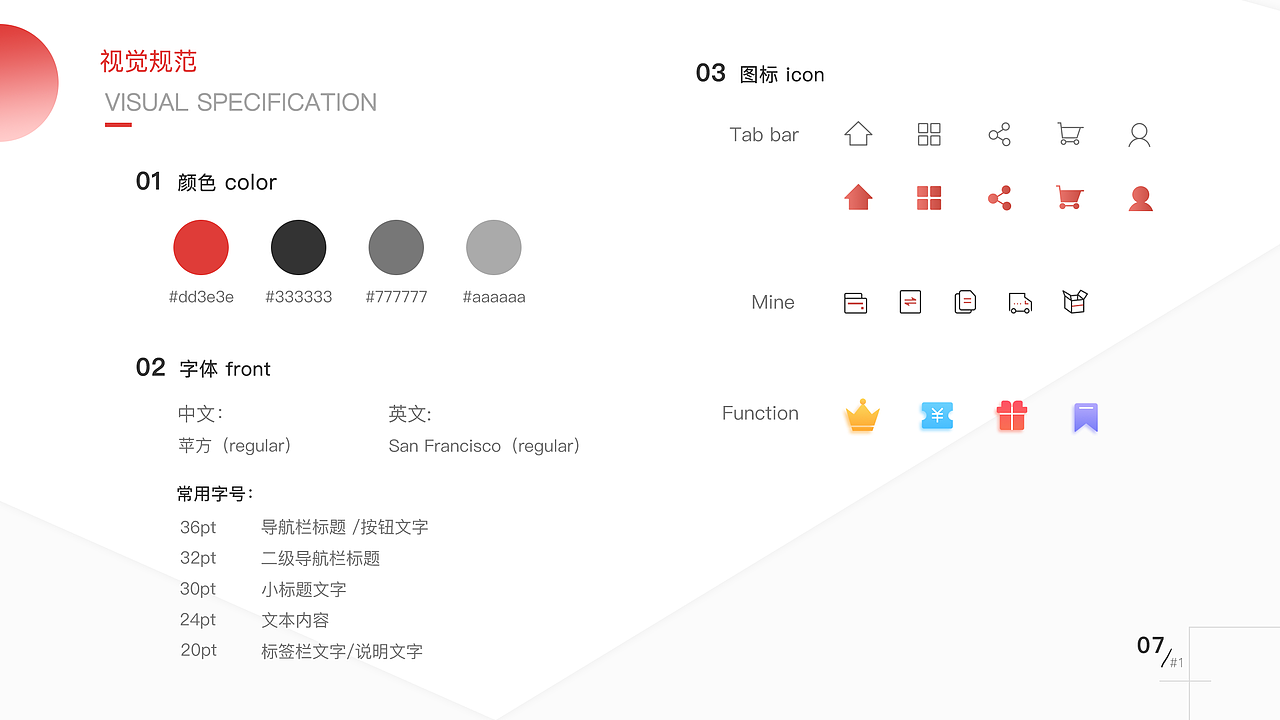
Task: Click the 英文: label
Action: tap(410, 414)
